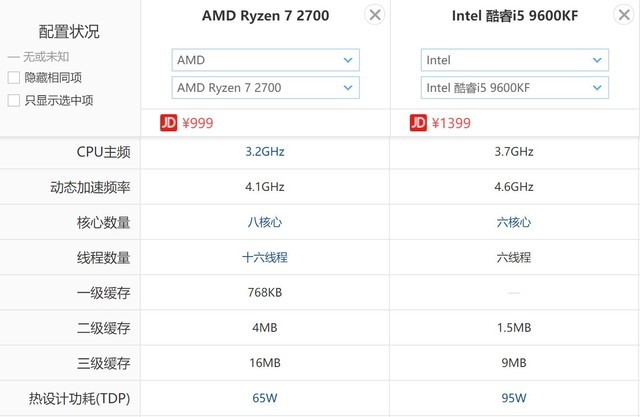Click the 八核心 core count link

pos(264,222)
